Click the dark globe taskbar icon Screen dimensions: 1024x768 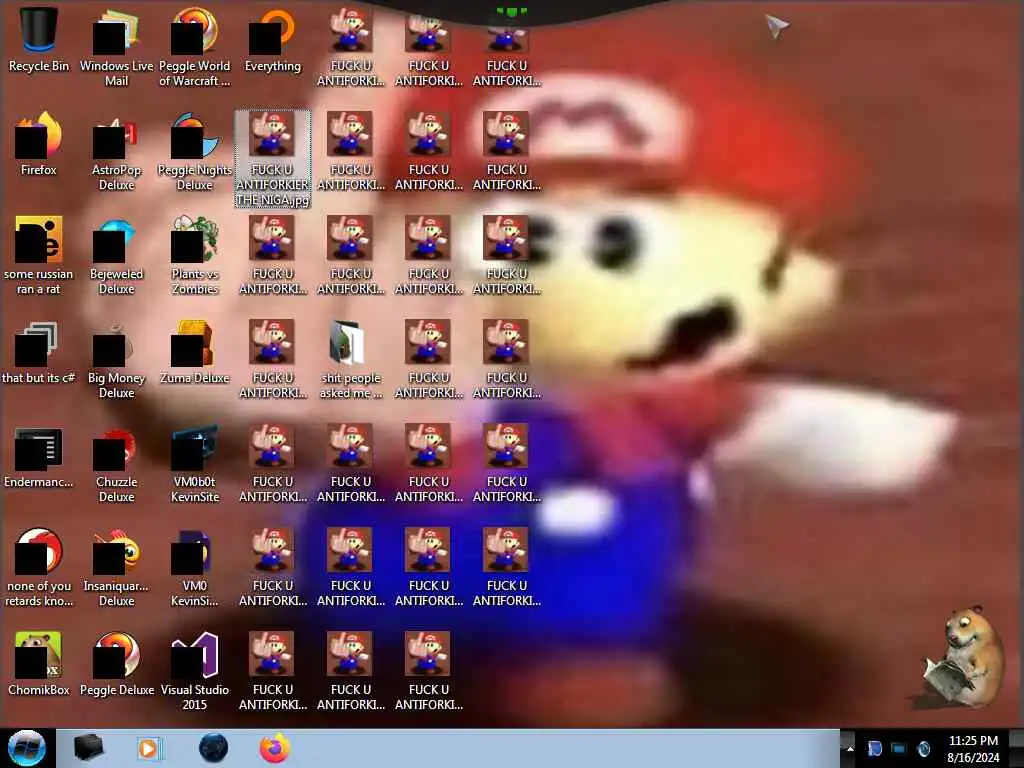(214, 748)
